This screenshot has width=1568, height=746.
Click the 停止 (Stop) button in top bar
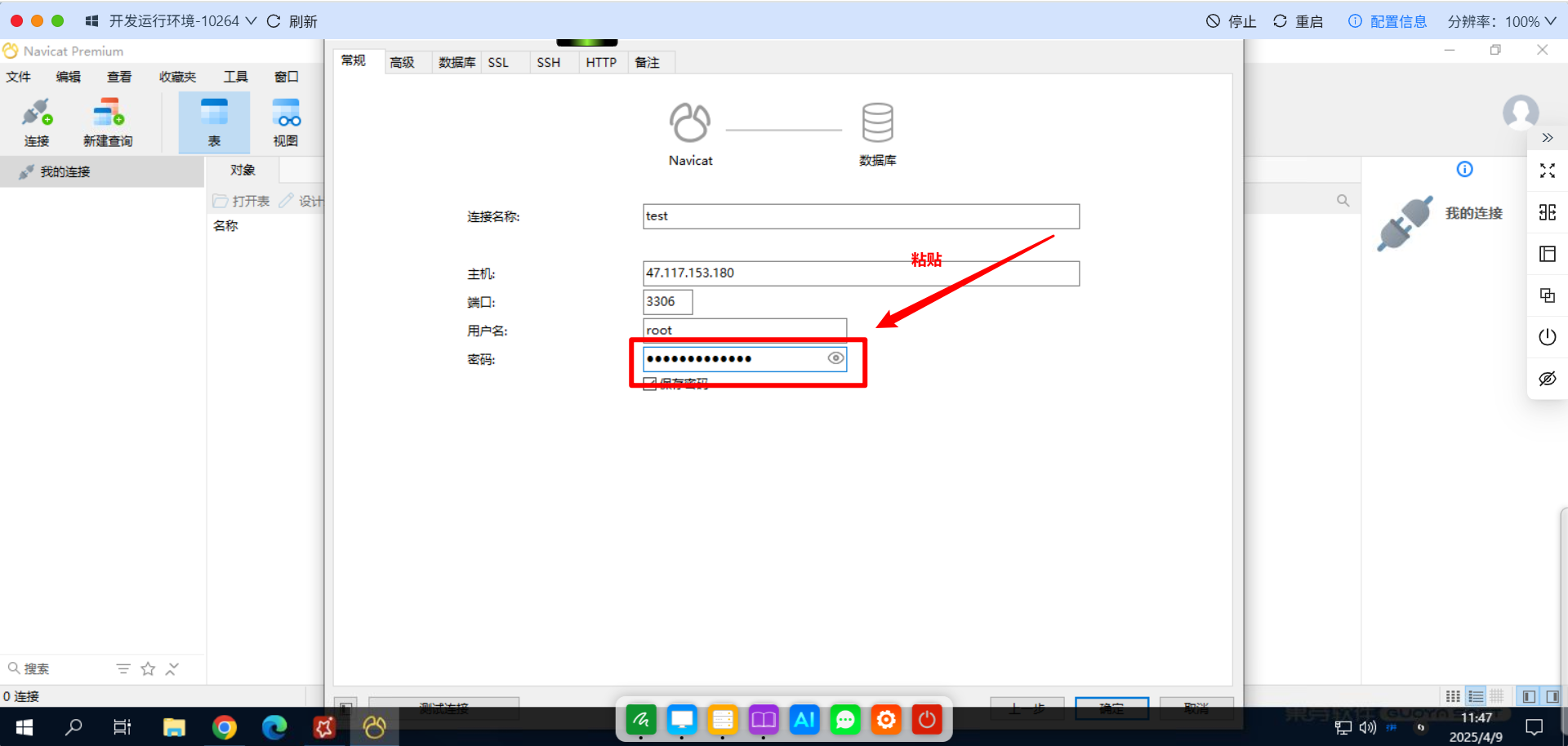1231,21
